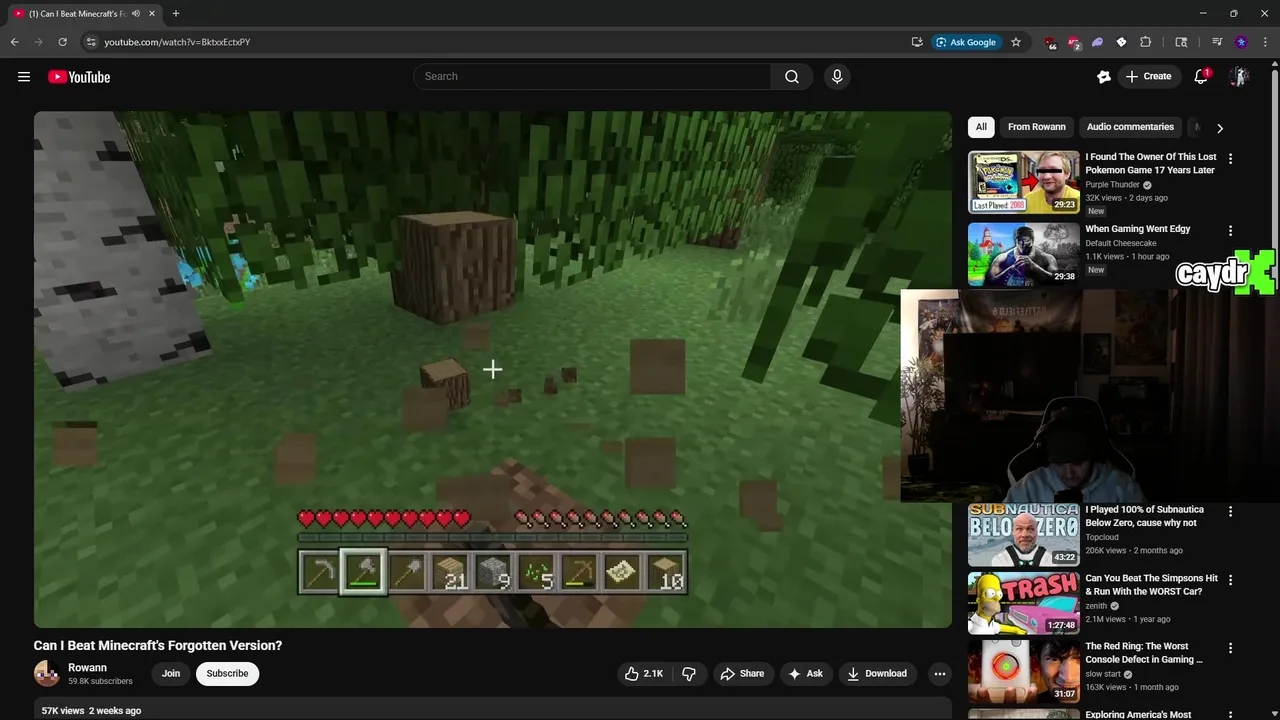Viewport: 1280px width, 720px height.
Task: Open the Extensions puzzle menu
Action: tap(1146, 42)
